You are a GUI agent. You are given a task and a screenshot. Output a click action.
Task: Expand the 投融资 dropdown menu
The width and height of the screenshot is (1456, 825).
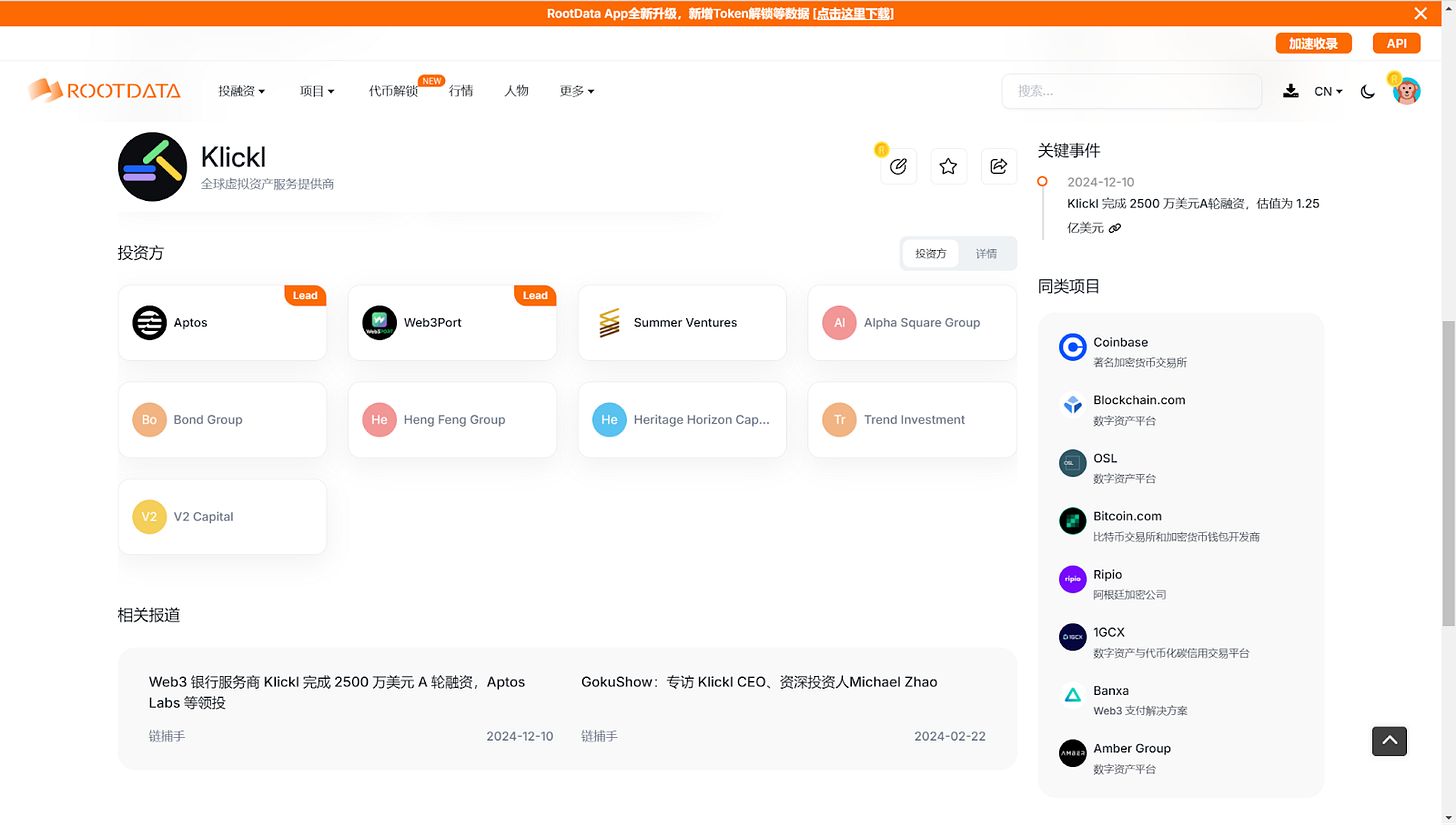(x=241, y=91)
